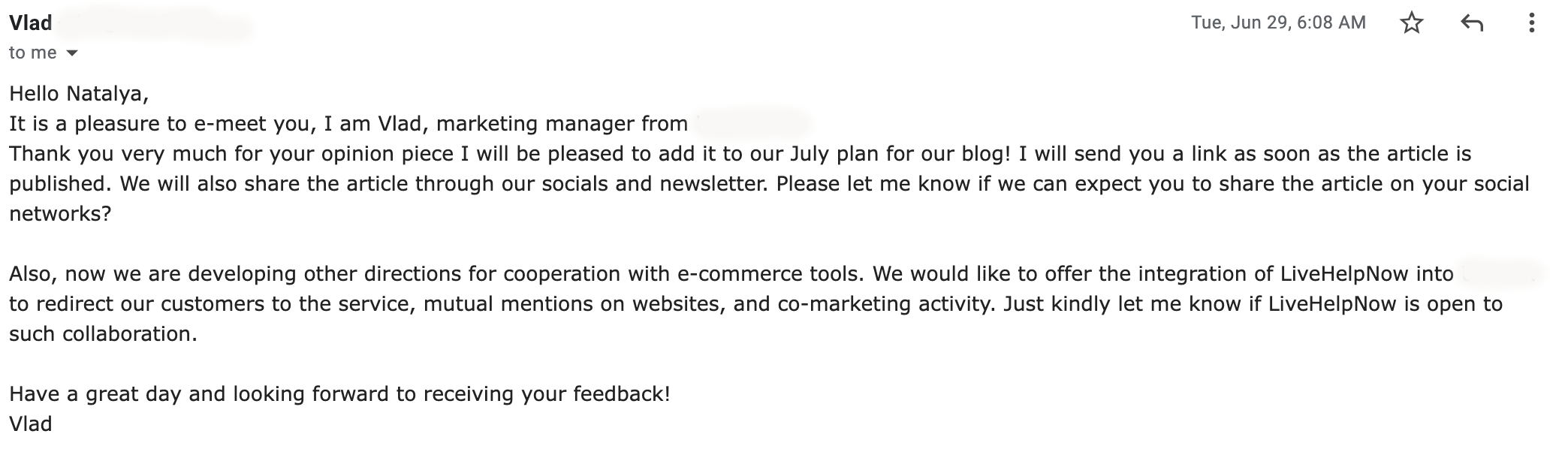The image size is (1568, 476).
Task: Click the 'to me' recipient text
Action: (x=33, y=53)
